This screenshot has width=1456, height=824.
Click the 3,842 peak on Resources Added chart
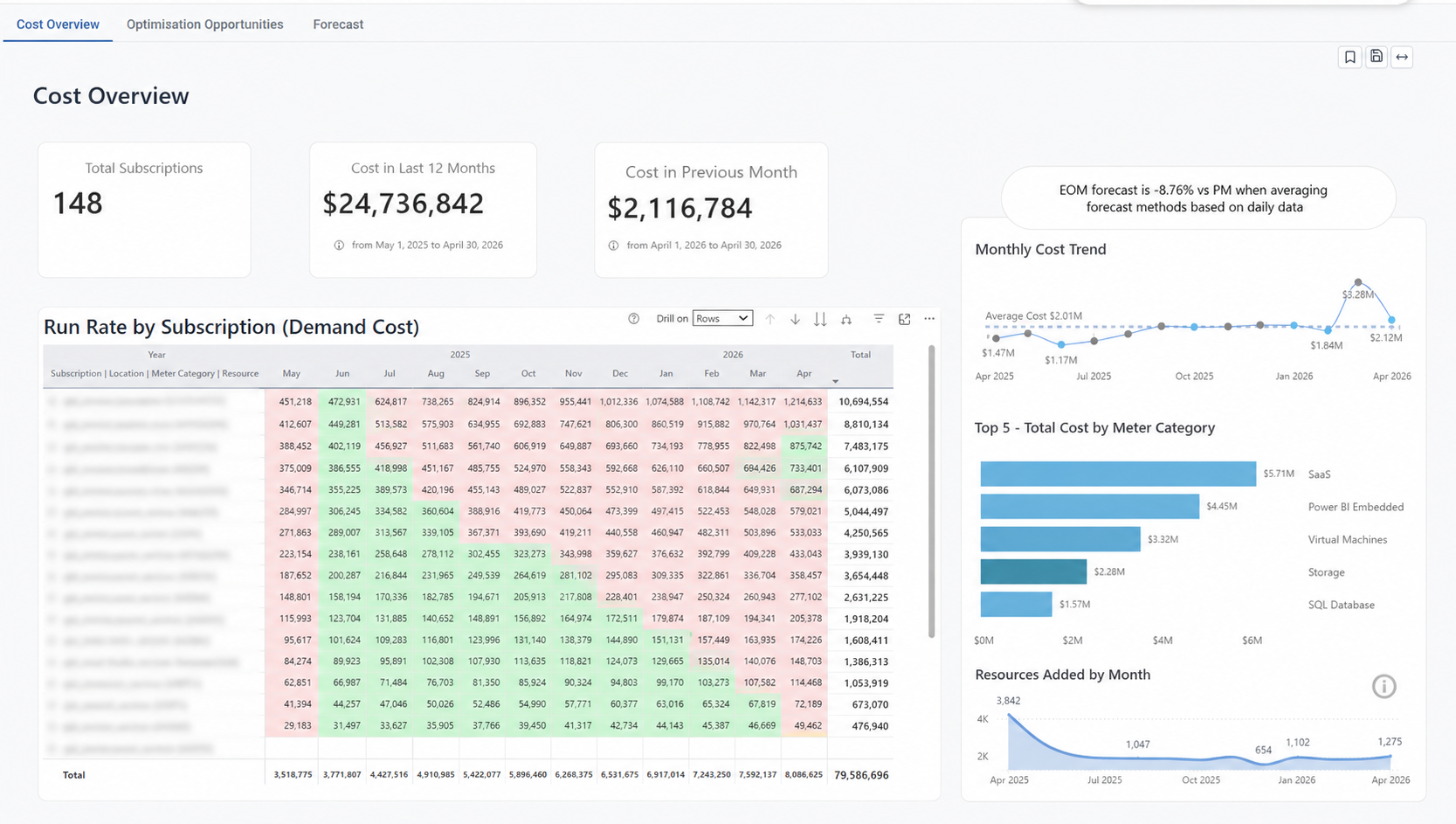1009,716
